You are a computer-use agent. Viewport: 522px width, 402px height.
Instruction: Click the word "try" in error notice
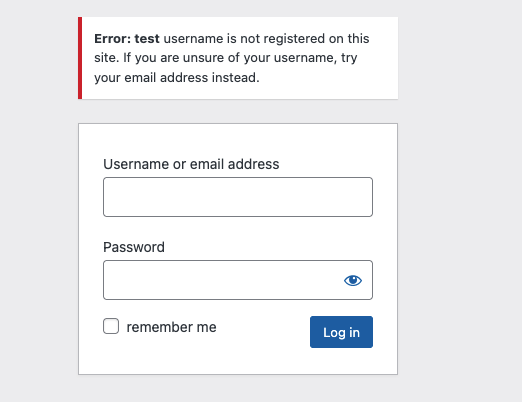349,58
